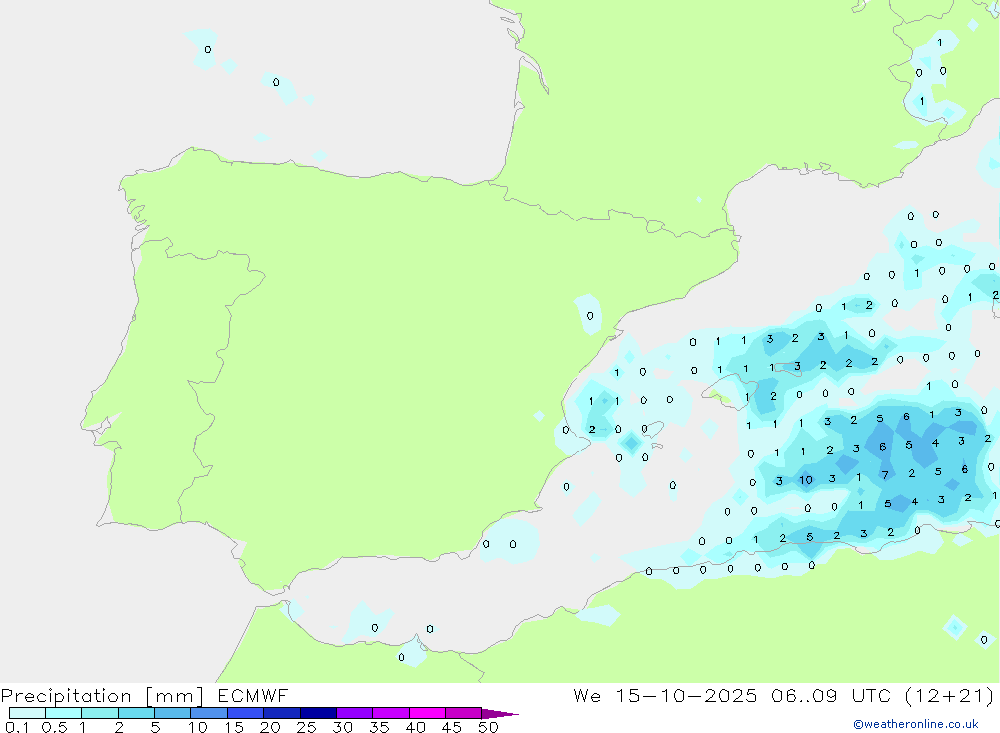Choose the 2–5 mm legend color box
The image size is (1000, 733).
[136, 713]
